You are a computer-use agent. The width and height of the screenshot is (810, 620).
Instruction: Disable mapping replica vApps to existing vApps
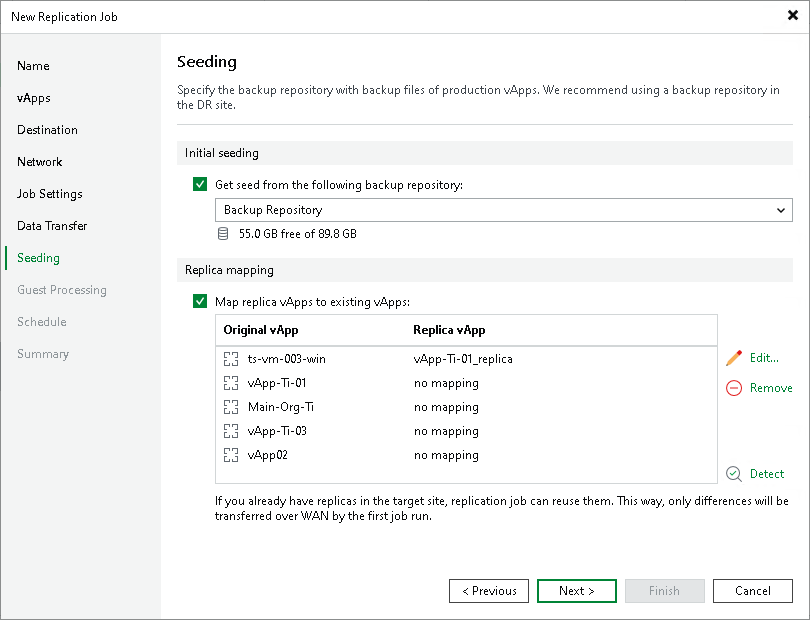tap(199, 301)
